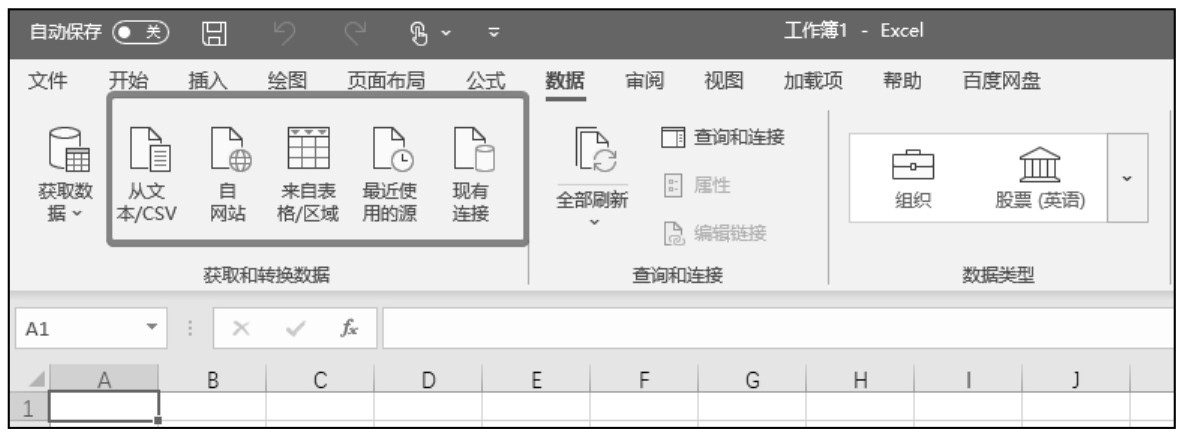Switch to the 视图 (View) tab
The height and width of the screenshot is (433, 1183).
pyautogui.click(x=724, y=81)
